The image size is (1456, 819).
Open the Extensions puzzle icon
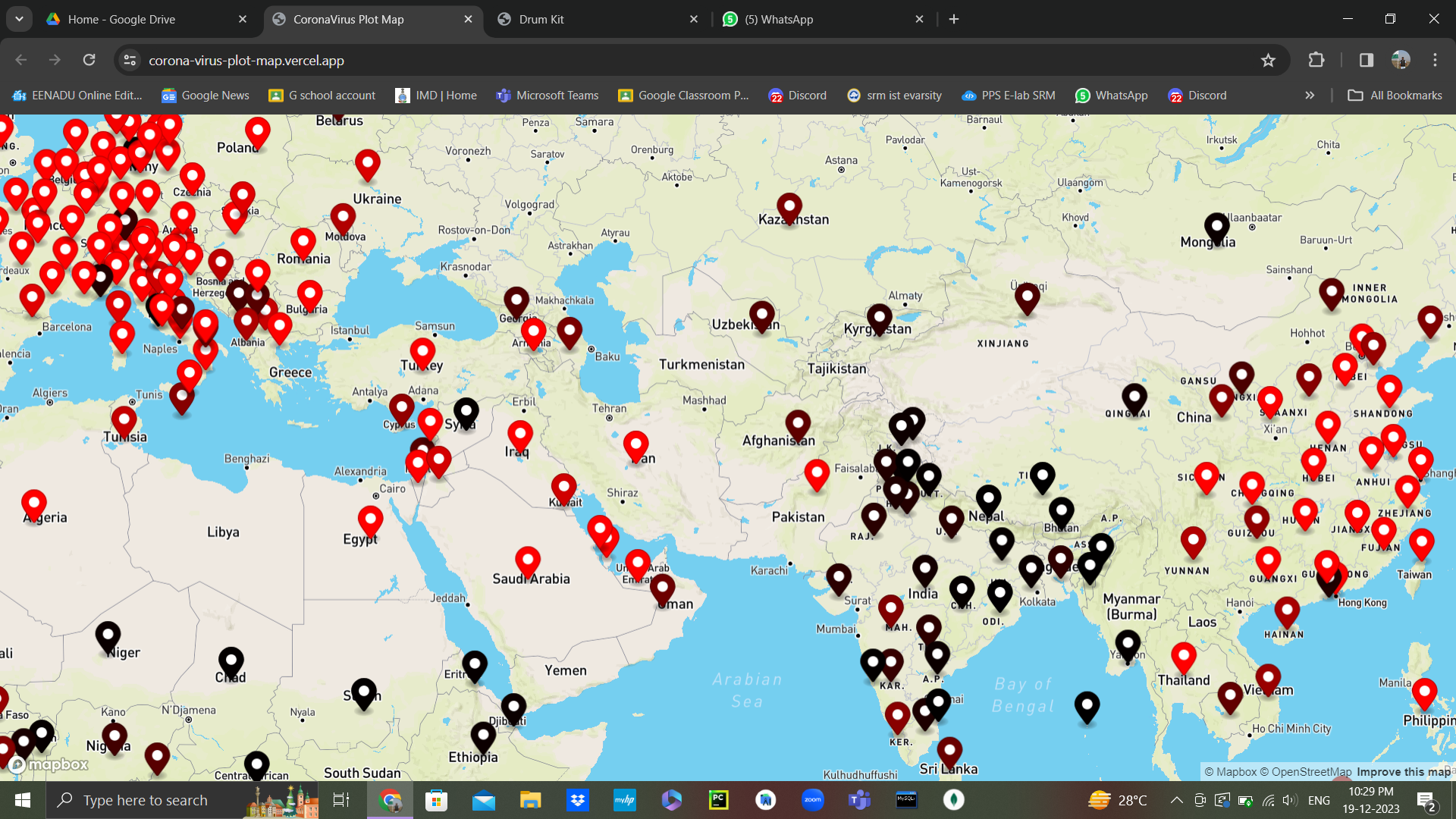click(x=1316, y=61)
